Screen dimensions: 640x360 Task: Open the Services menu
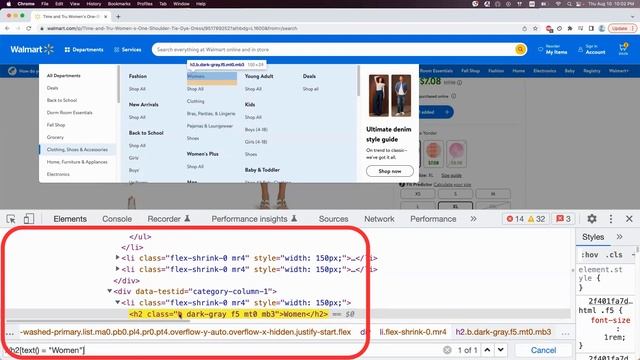[128, 50]
